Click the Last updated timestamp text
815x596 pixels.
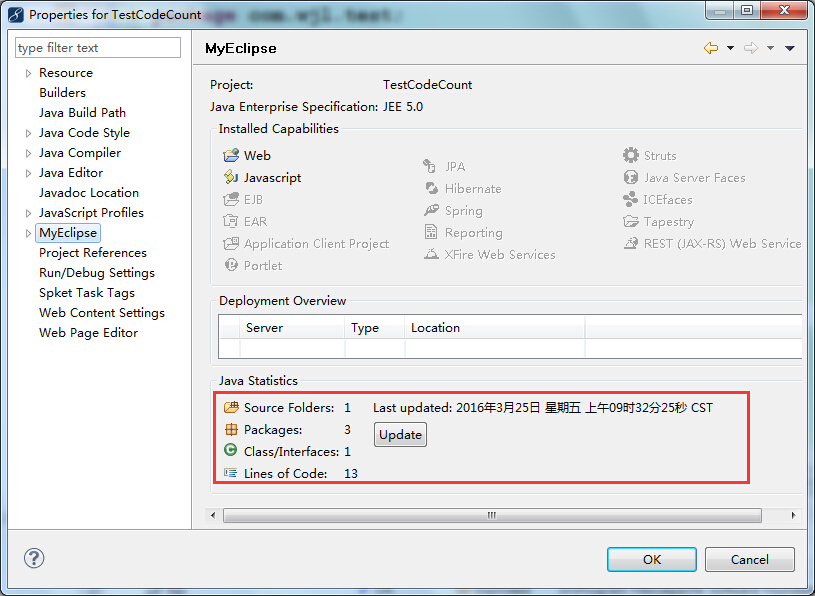(x=543, y=407)
